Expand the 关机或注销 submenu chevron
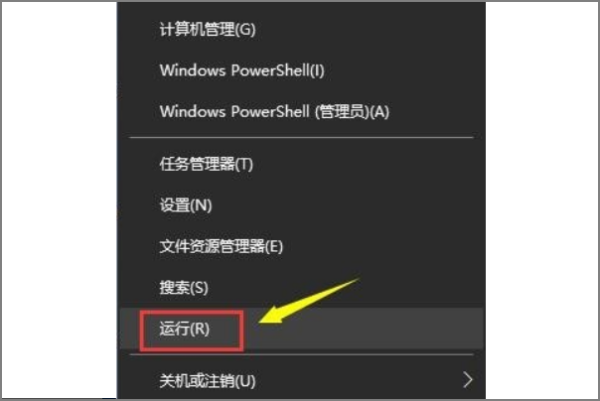The image size is (600, 401). [468, 380]
